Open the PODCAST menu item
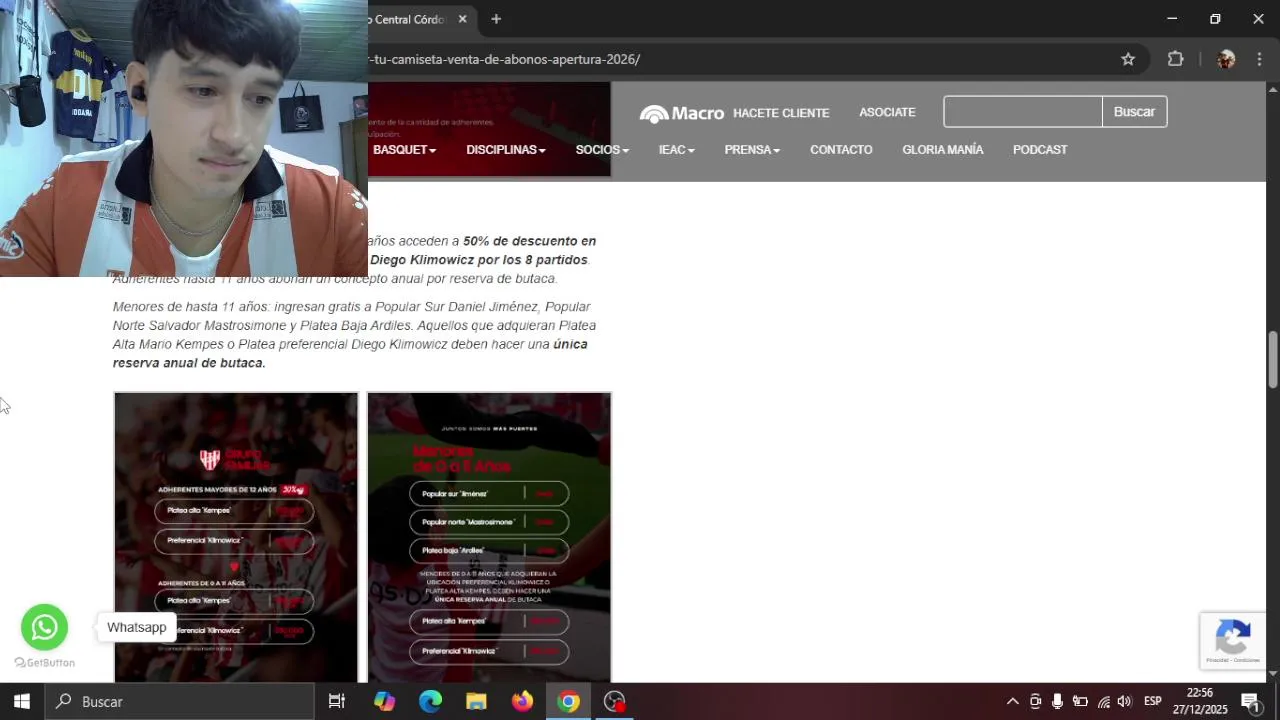 point(1040,150)
